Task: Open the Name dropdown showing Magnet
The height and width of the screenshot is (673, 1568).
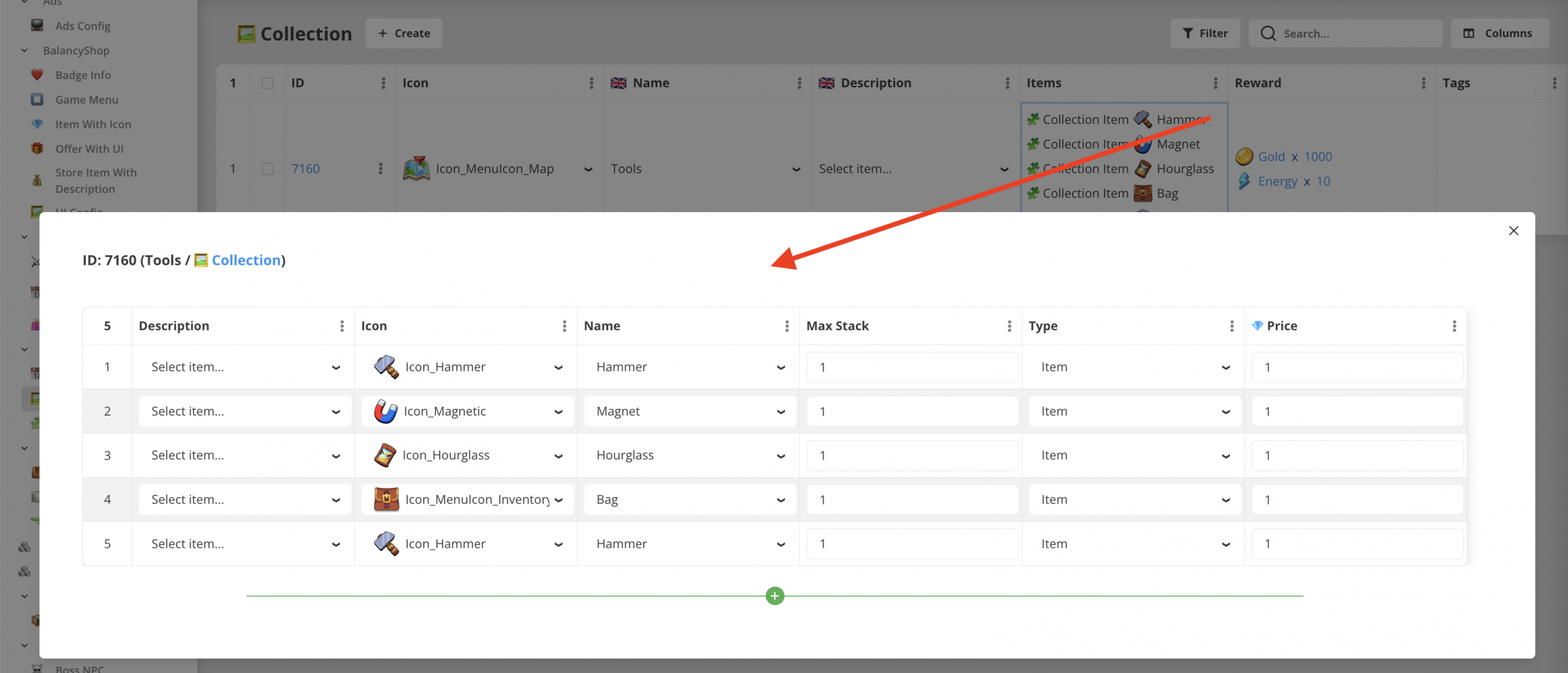Action: tap(690, 411)
